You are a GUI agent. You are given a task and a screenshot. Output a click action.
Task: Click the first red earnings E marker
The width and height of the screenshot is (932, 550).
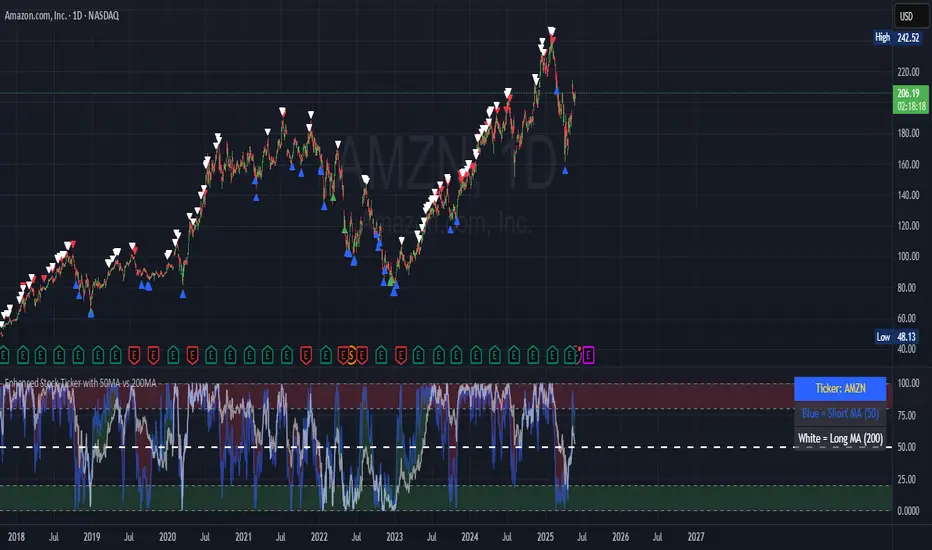[x=135, y=353]
